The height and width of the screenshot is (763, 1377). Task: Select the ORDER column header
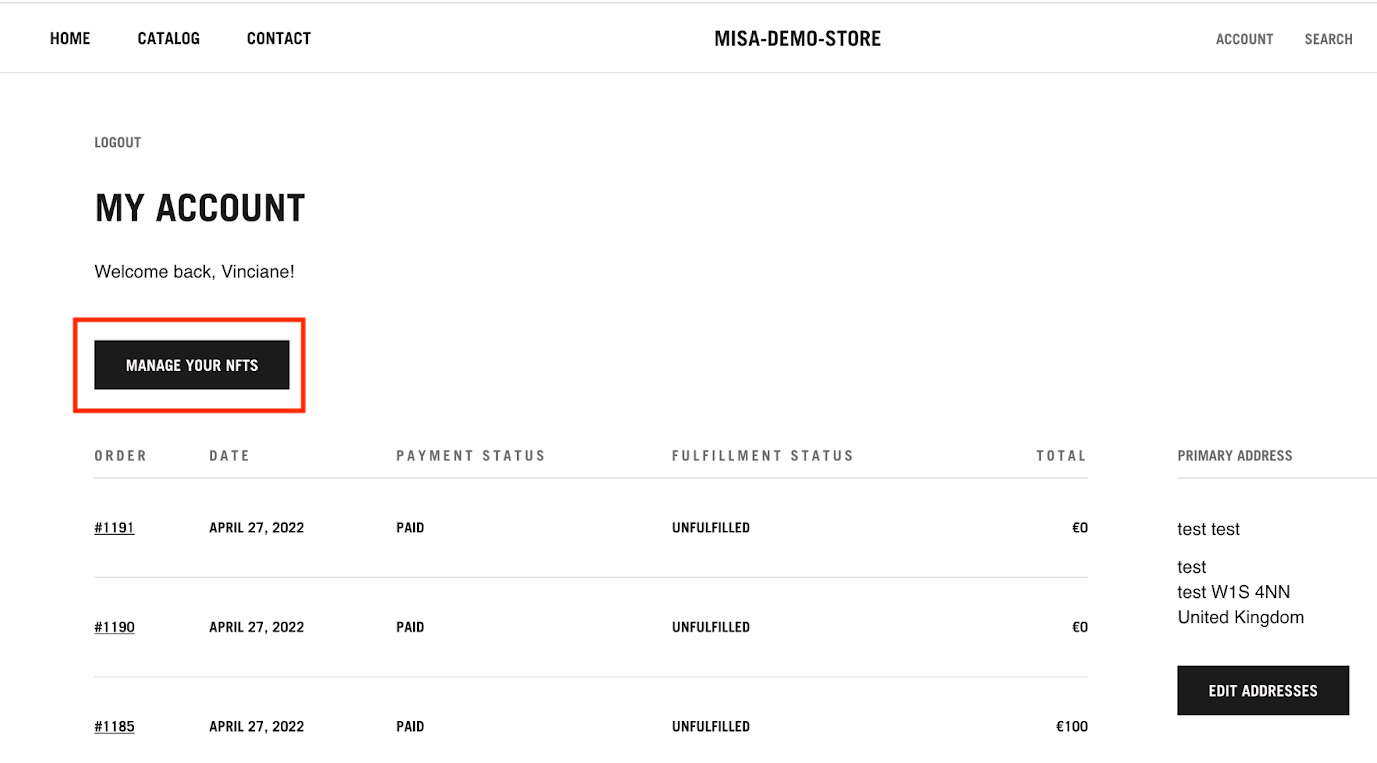tap(120, 455)
